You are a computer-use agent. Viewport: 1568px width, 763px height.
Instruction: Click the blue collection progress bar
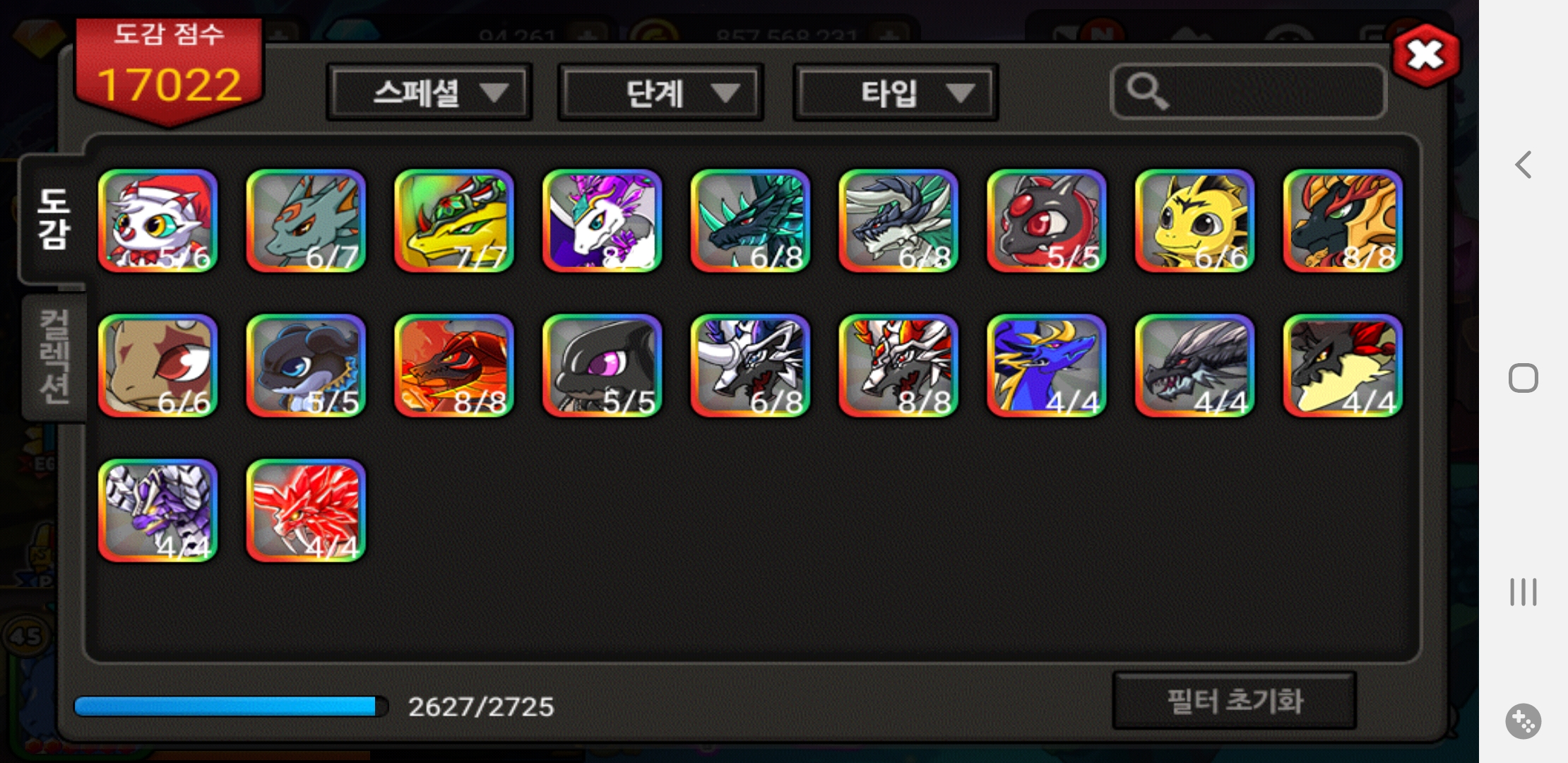[x=231, y=706]
